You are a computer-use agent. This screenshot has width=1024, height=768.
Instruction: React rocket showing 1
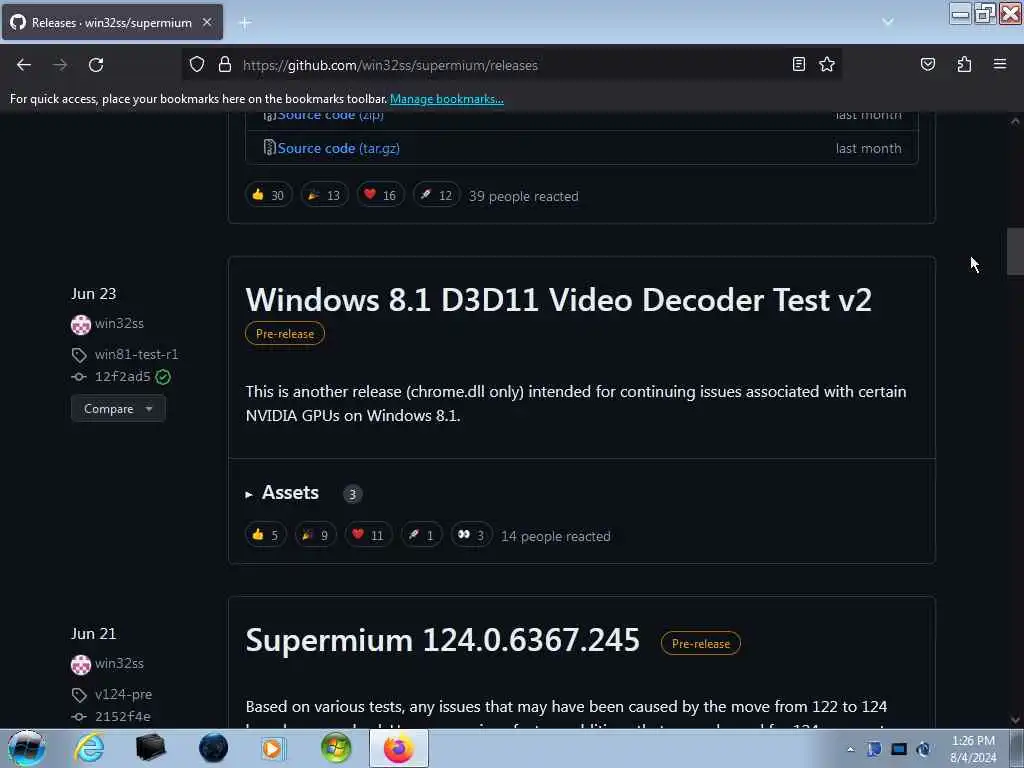421,535
